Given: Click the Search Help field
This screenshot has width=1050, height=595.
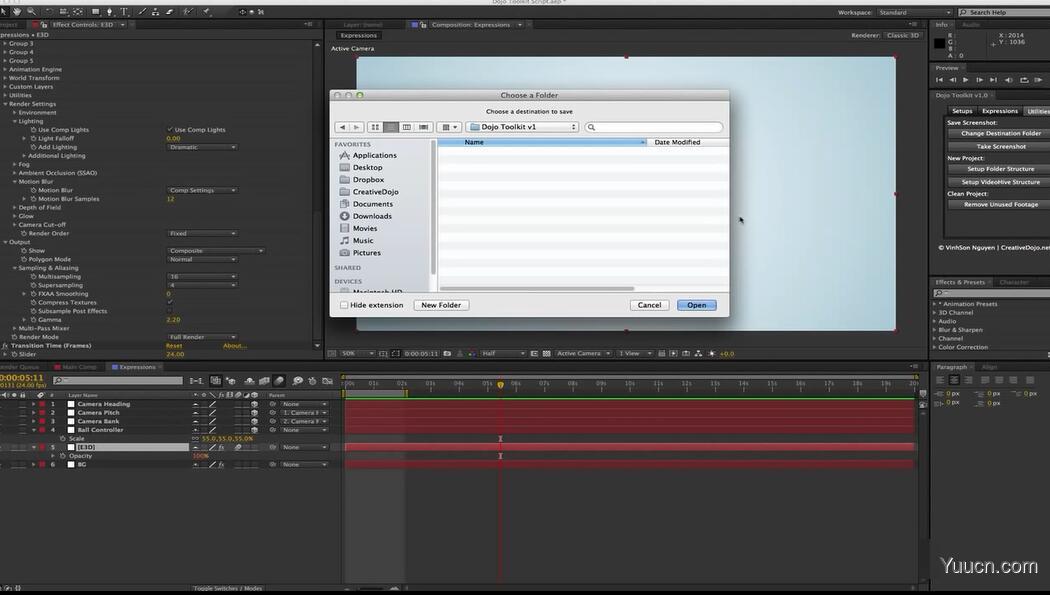Looking at the screenshot, I should (x=1003, y=12).
